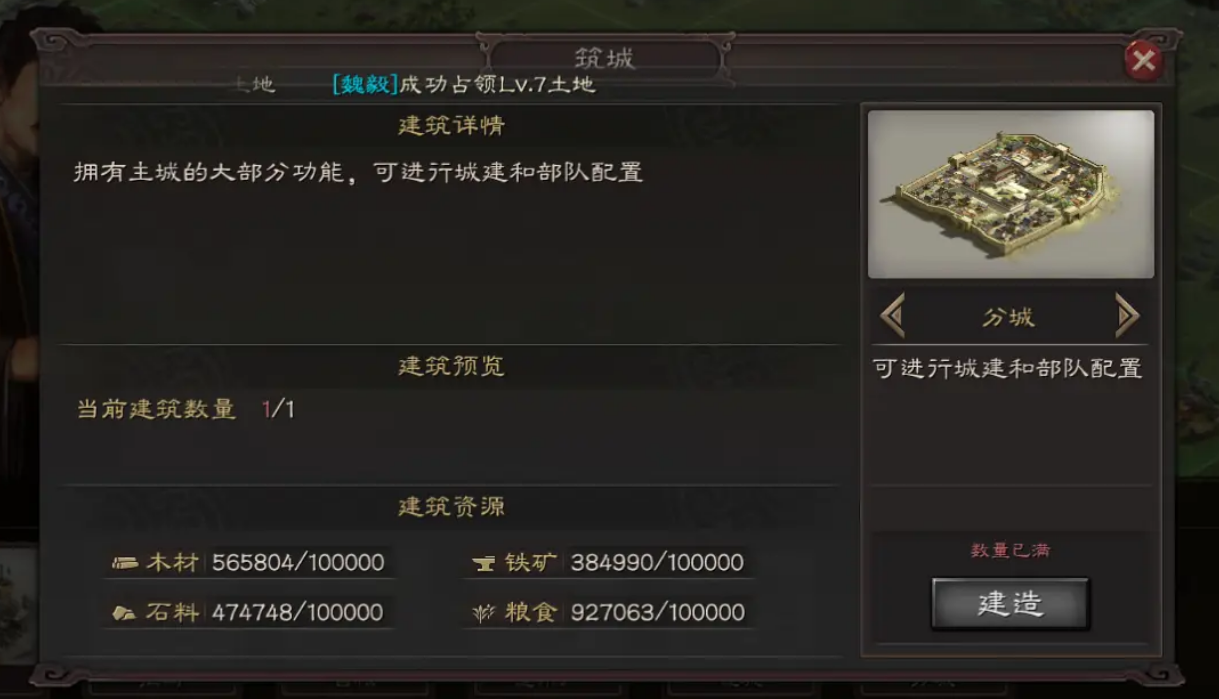Click the wood (木材) resource icon
This screenshot has width=1219, height=699.
(x=125, y=563)
